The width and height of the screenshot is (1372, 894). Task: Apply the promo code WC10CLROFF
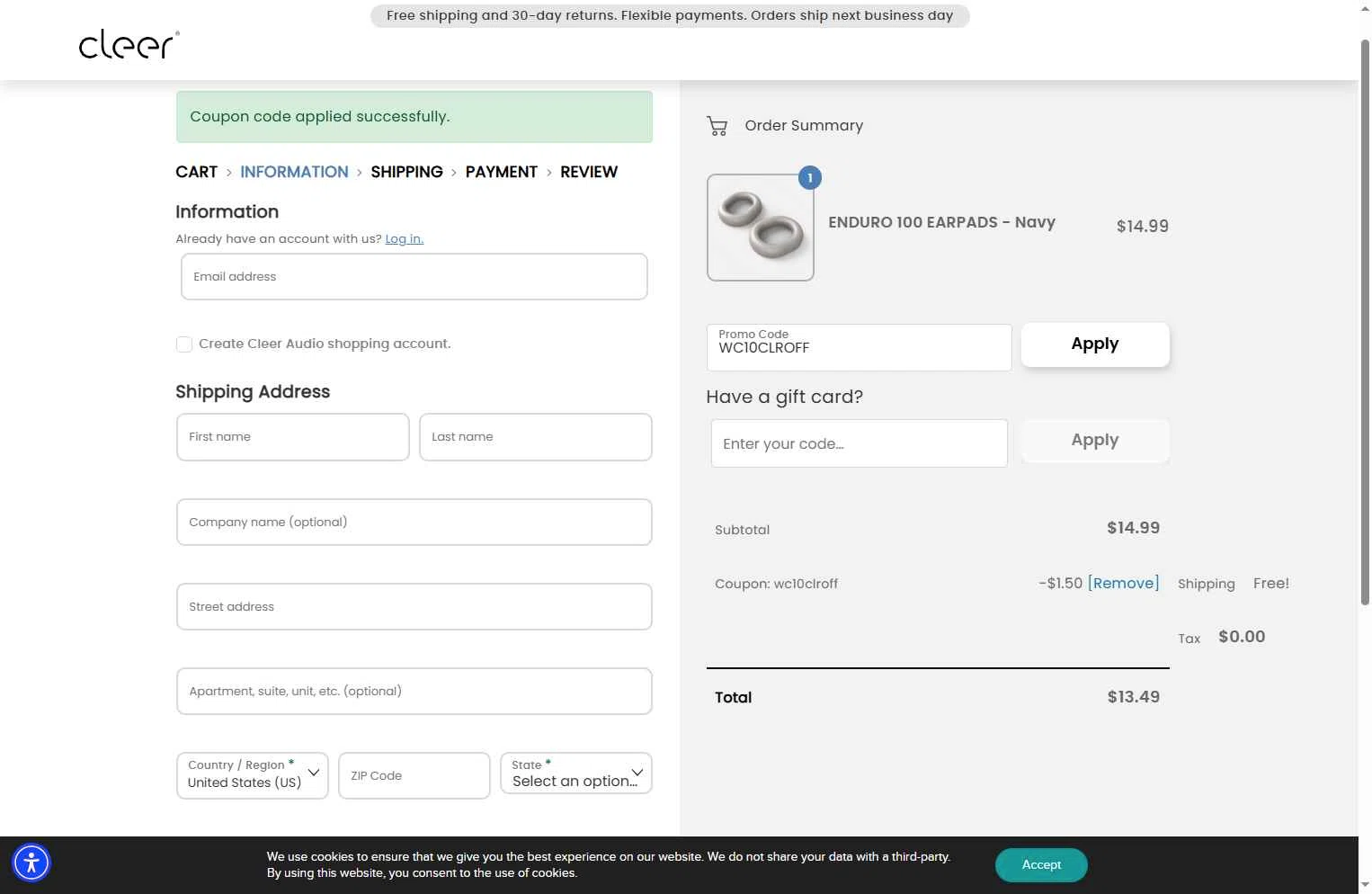click(1095, 344)
